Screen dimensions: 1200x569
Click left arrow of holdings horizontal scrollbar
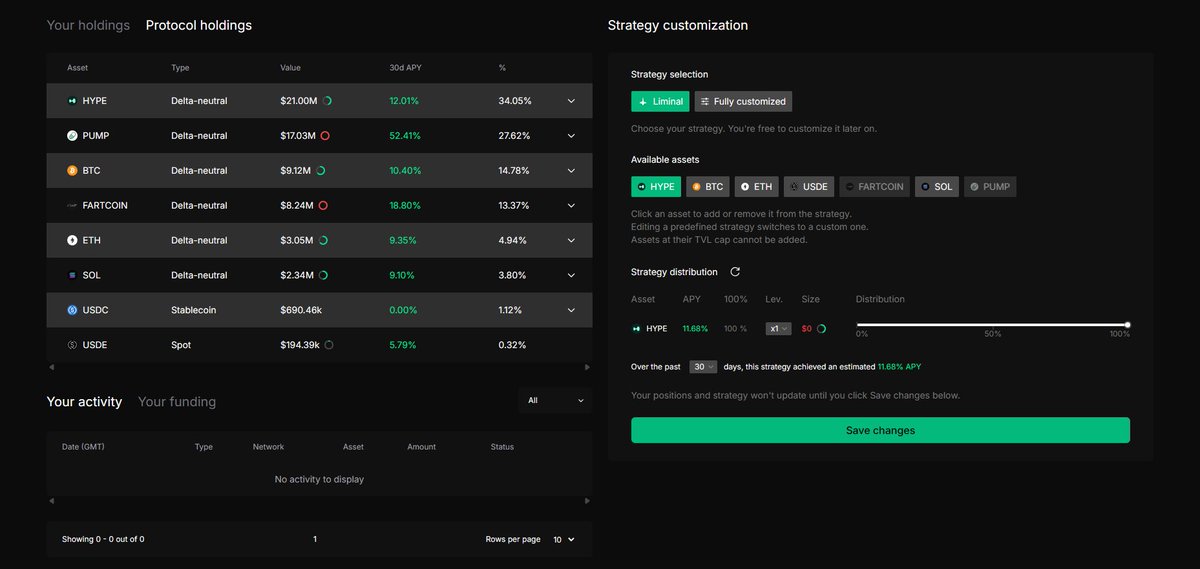click(50, 367)
